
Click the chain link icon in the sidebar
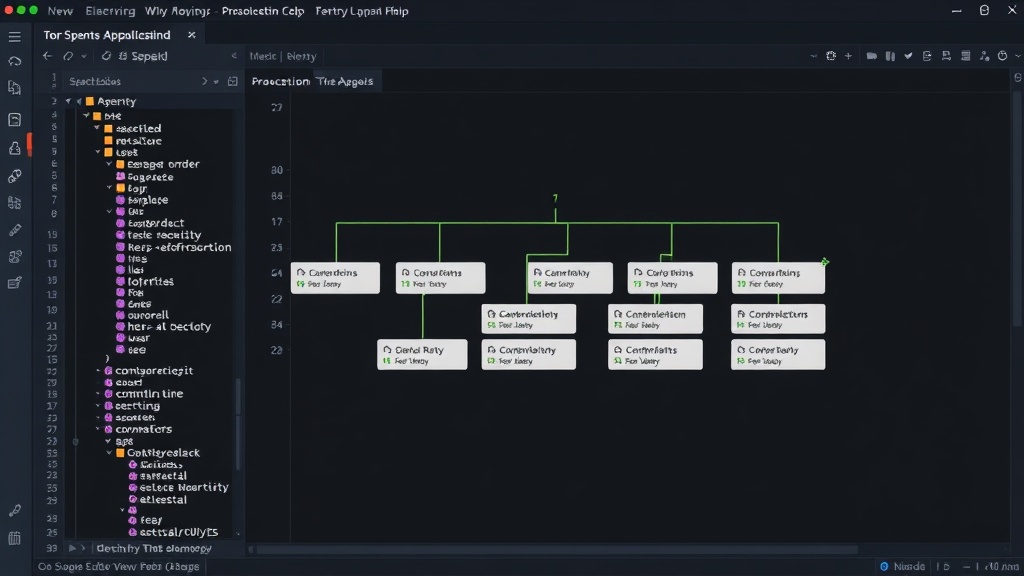[x=14, y=176]
